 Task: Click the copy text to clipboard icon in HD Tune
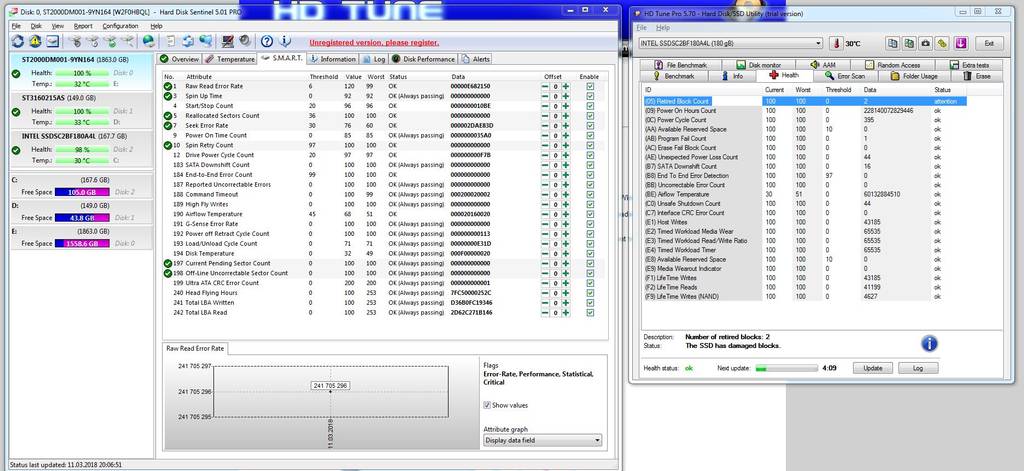pyautogui.click(x=892, y=43)
